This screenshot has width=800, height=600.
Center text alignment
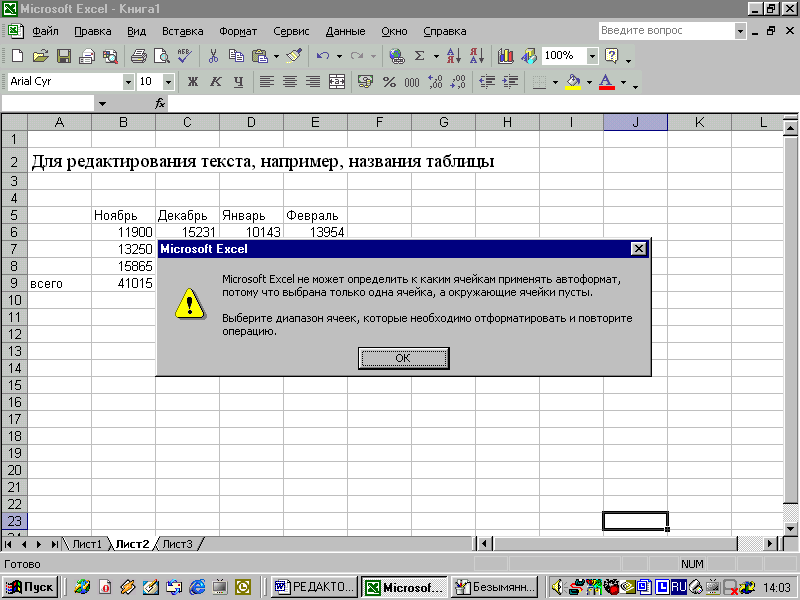[x=290, y=81]
